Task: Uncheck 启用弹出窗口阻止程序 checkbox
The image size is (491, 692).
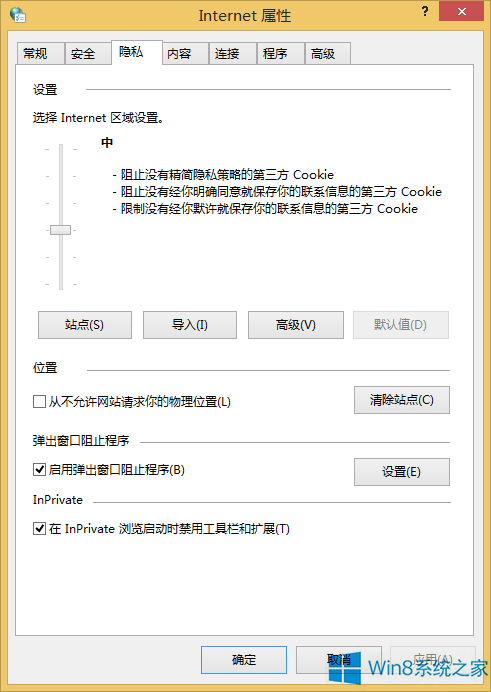Action: [39, 469]
